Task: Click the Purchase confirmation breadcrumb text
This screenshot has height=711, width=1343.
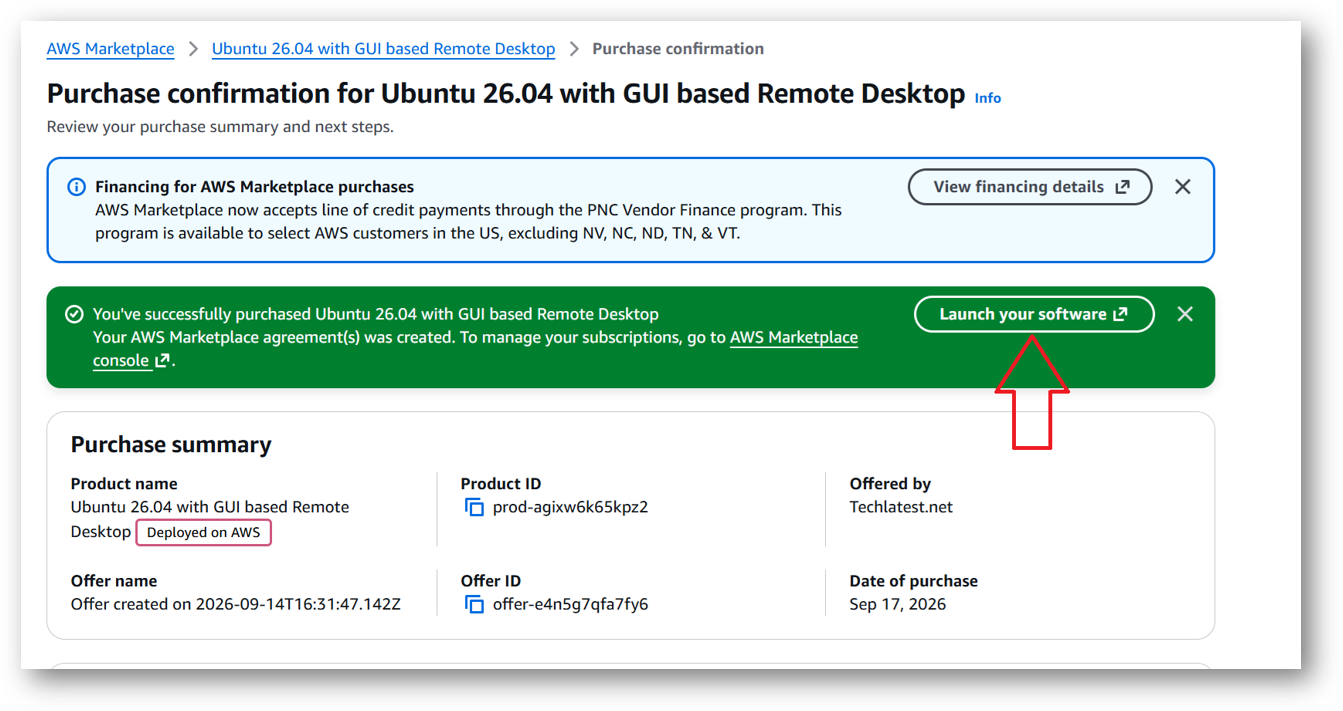Action: point(678,49)
